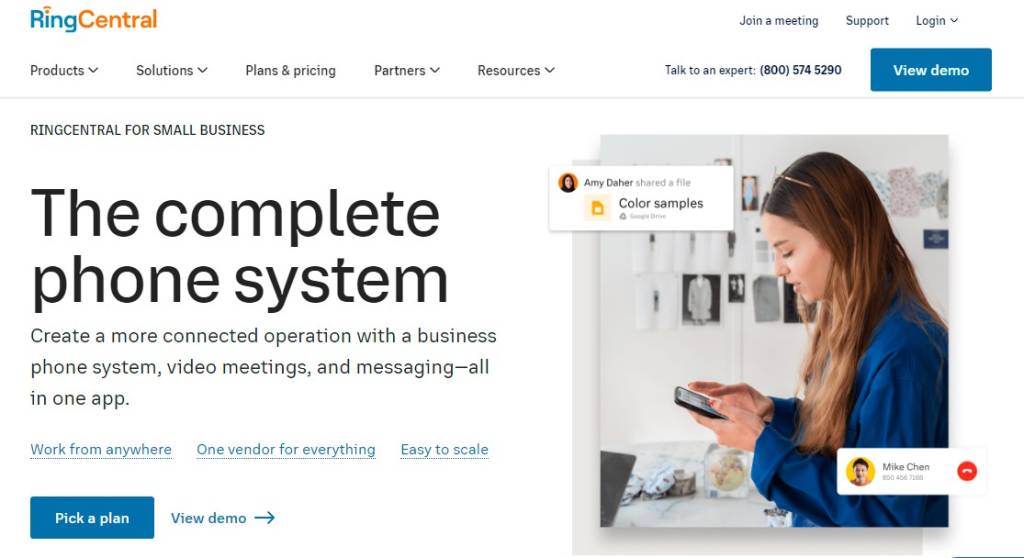Open the Partners dropdown menu
Image resolution: width=1024 pixels, height=558 pixels.
[407, 70]
